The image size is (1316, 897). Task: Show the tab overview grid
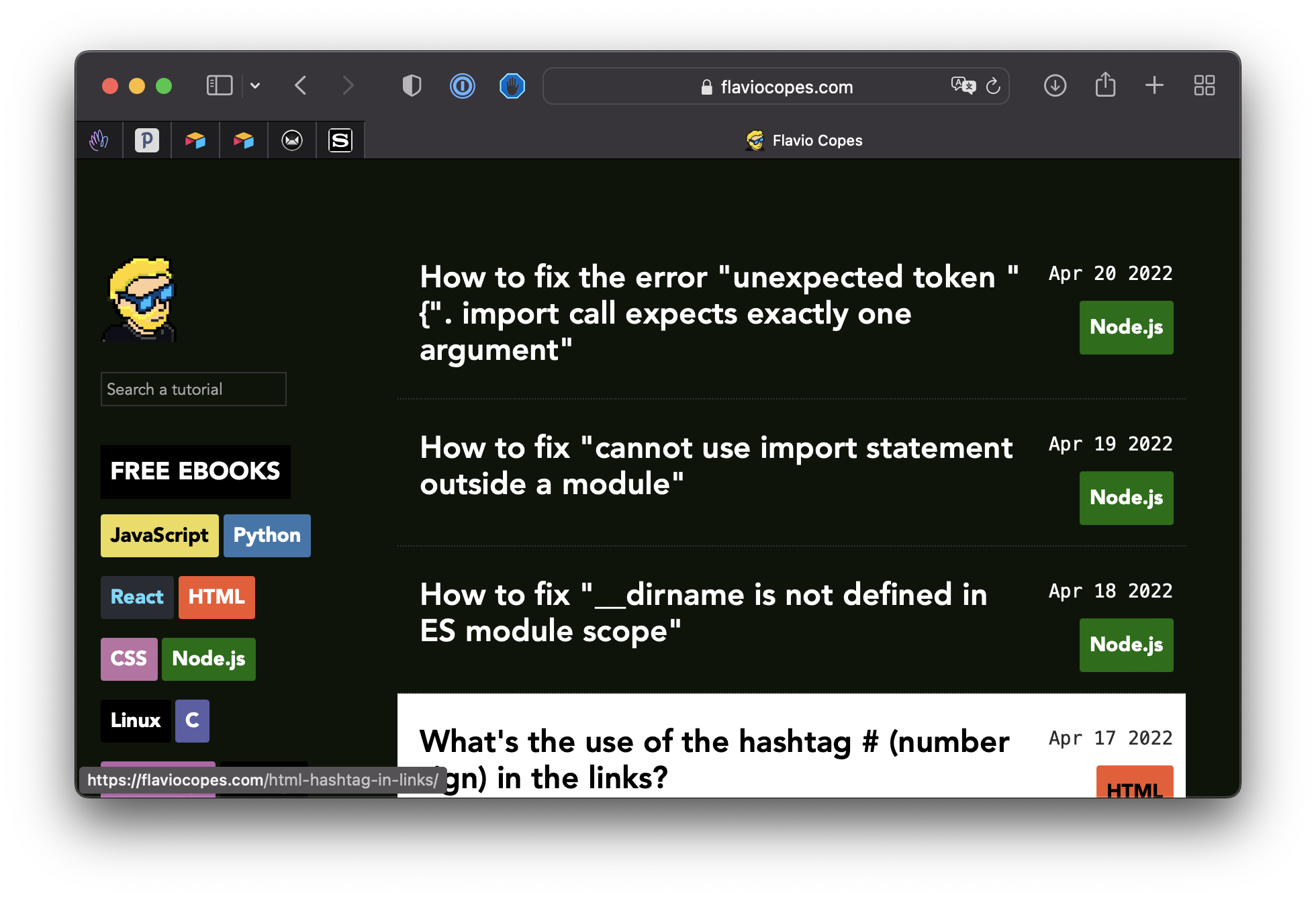1204,86
